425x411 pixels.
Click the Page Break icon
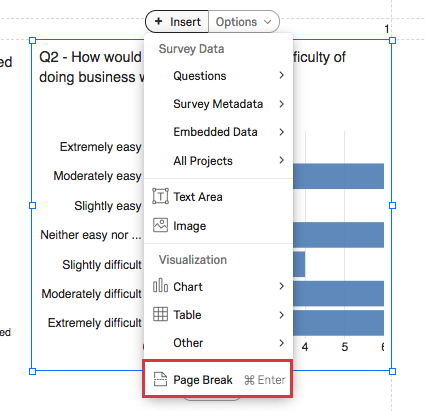pyautogui.click(x=160, y=379)
